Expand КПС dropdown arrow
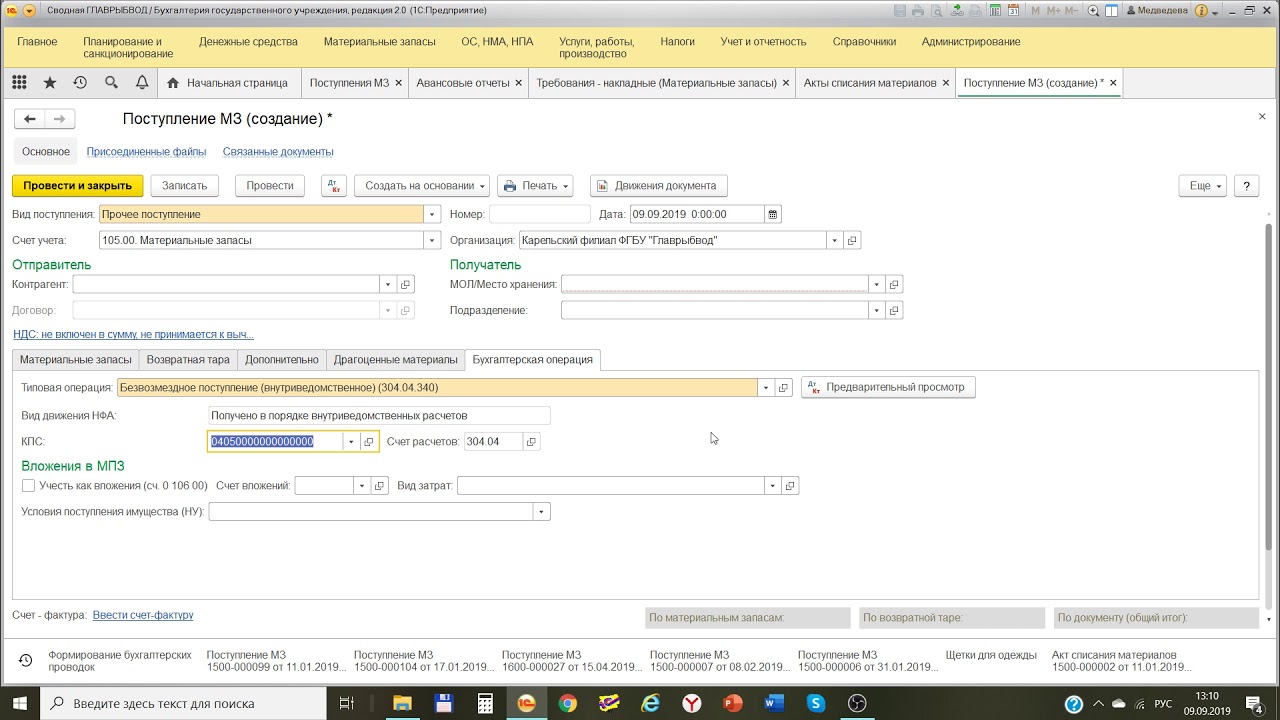The image size is (1280, 720). point(351,442)
